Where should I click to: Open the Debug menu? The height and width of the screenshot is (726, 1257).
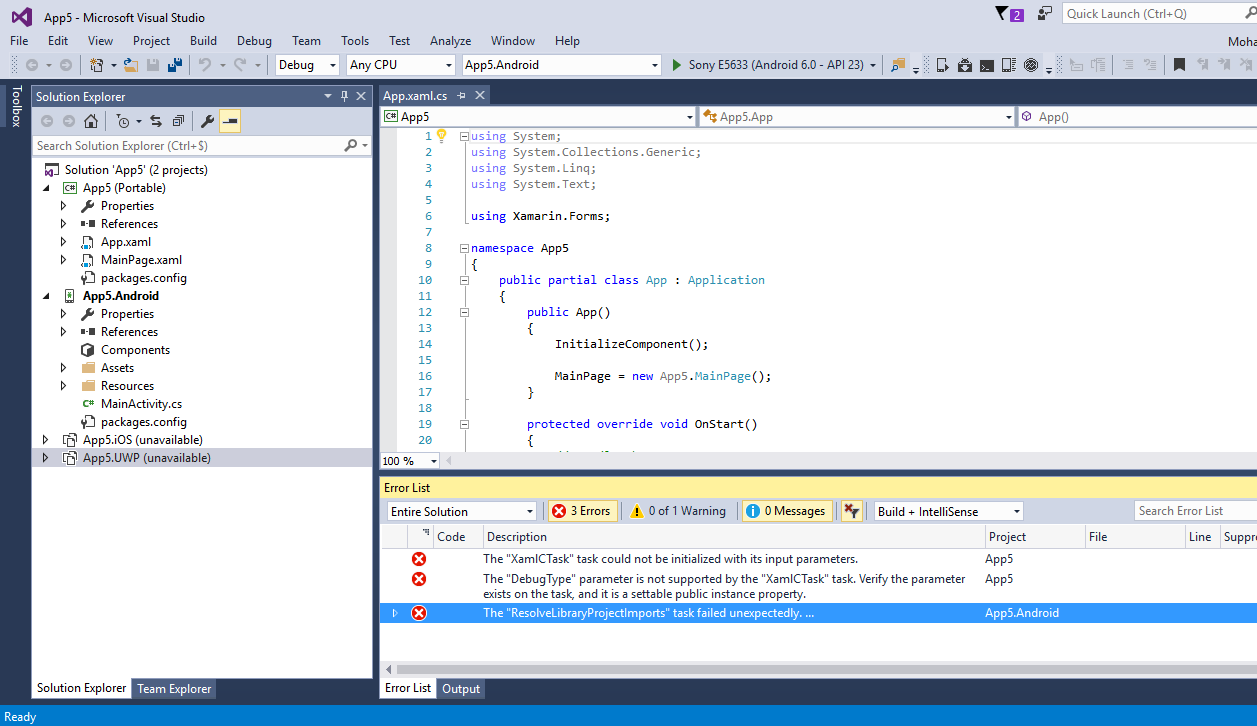pyautogui.click(x=254, y=41)
